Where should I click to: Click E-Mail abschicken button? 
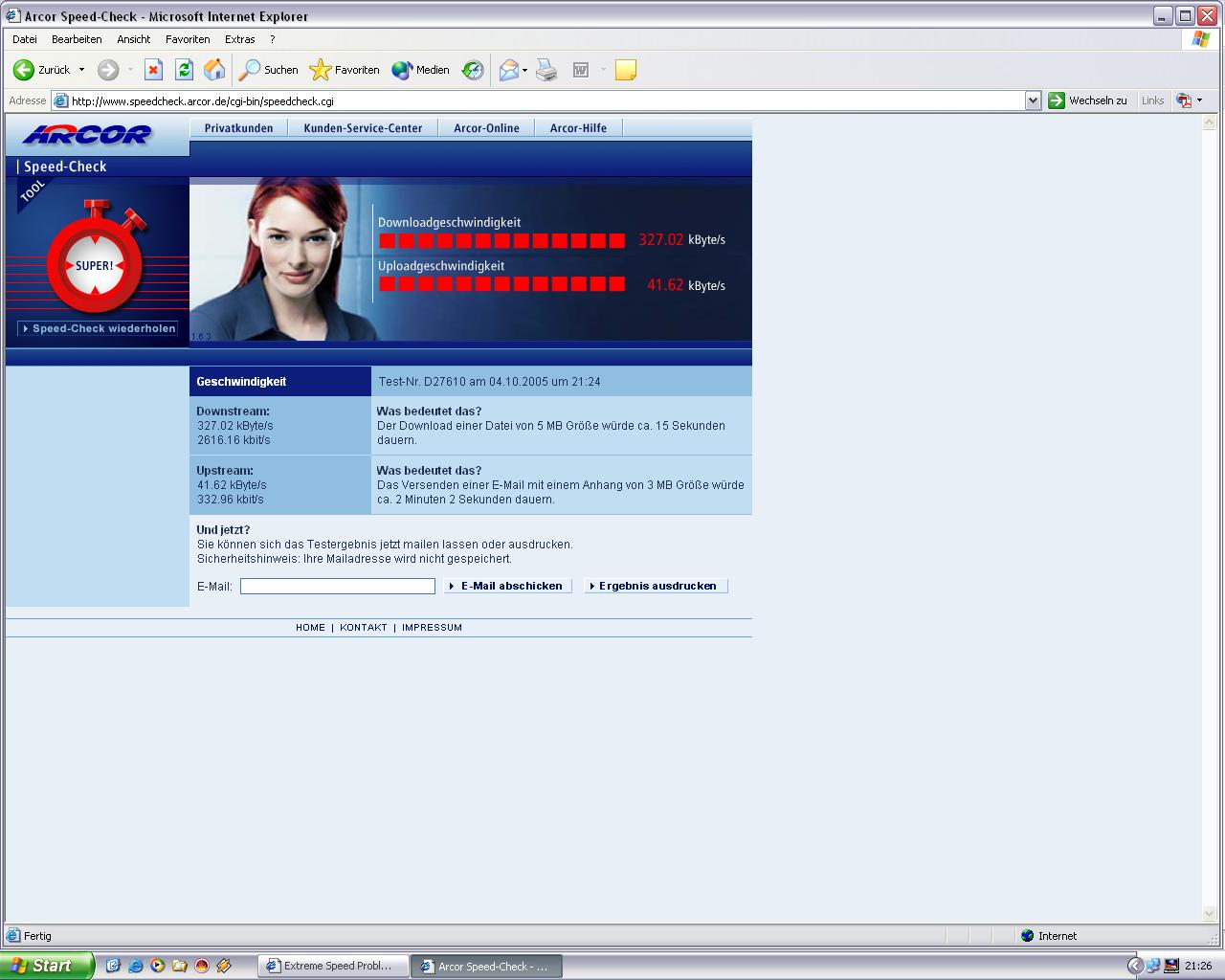[508, 586]
